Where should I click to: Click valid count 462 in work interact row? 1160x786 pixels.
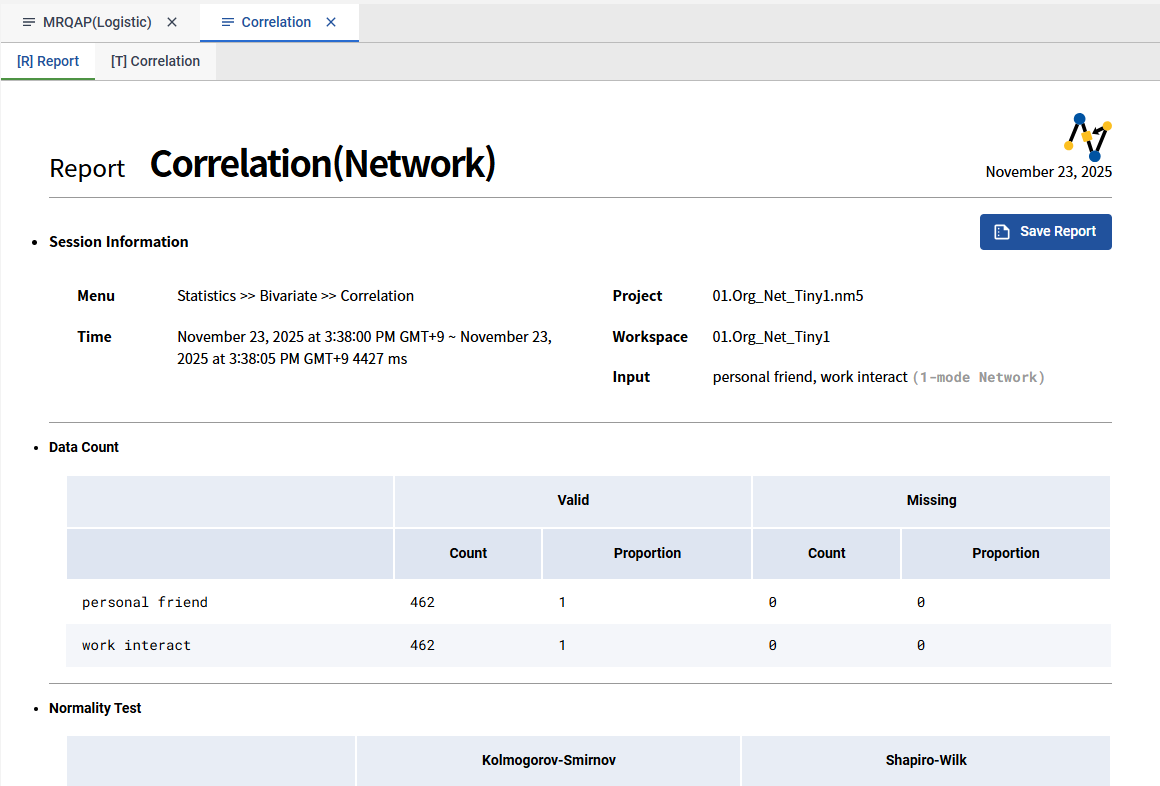[422, 645]
